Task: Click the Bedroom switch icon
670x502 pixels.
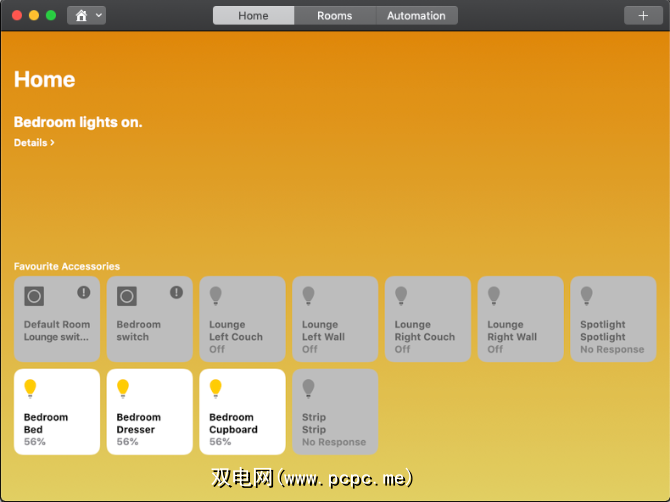Action: tap(127, 296)
